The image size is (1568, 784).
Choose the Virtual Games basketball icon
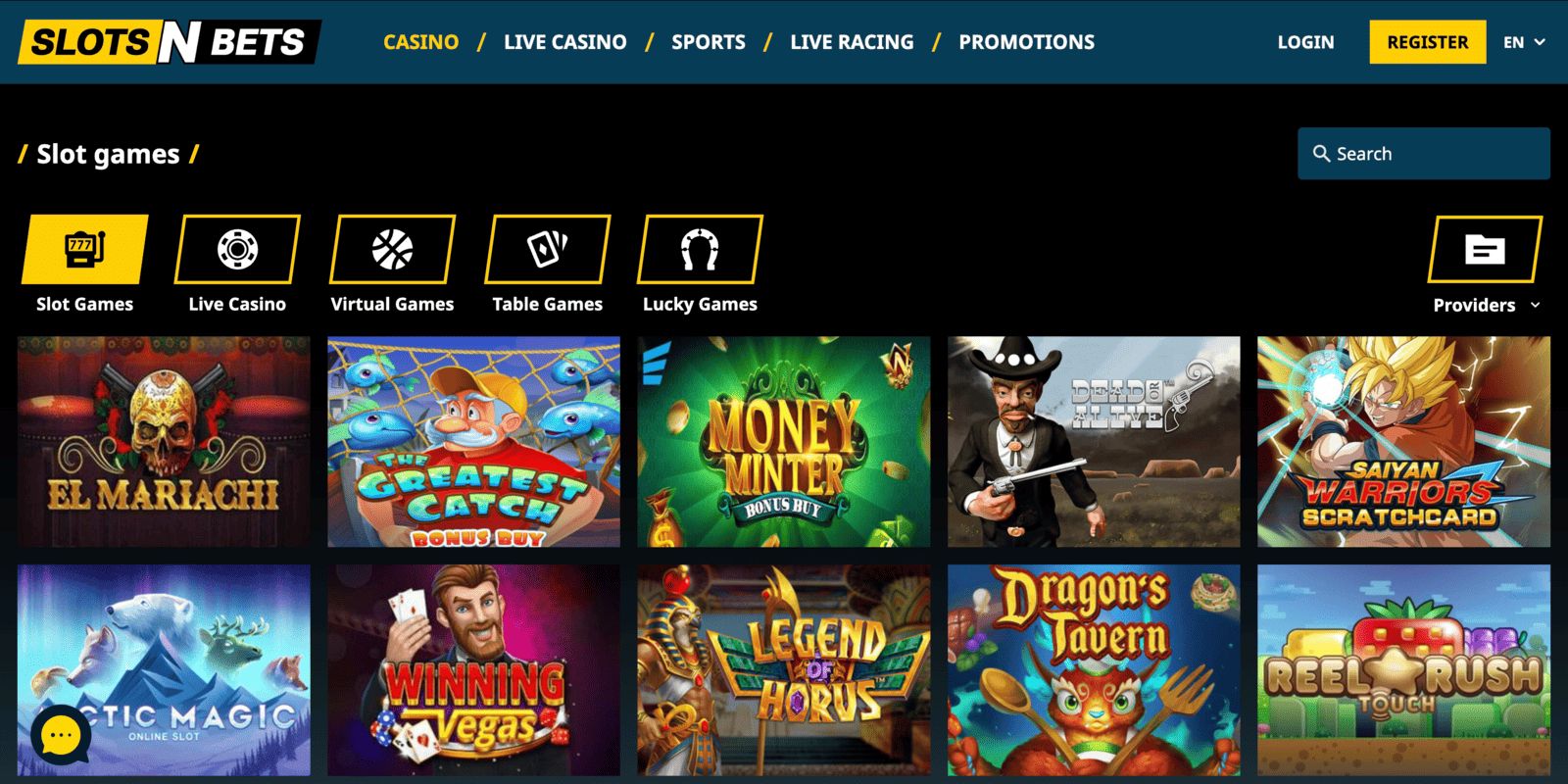[x=392, y=249]
